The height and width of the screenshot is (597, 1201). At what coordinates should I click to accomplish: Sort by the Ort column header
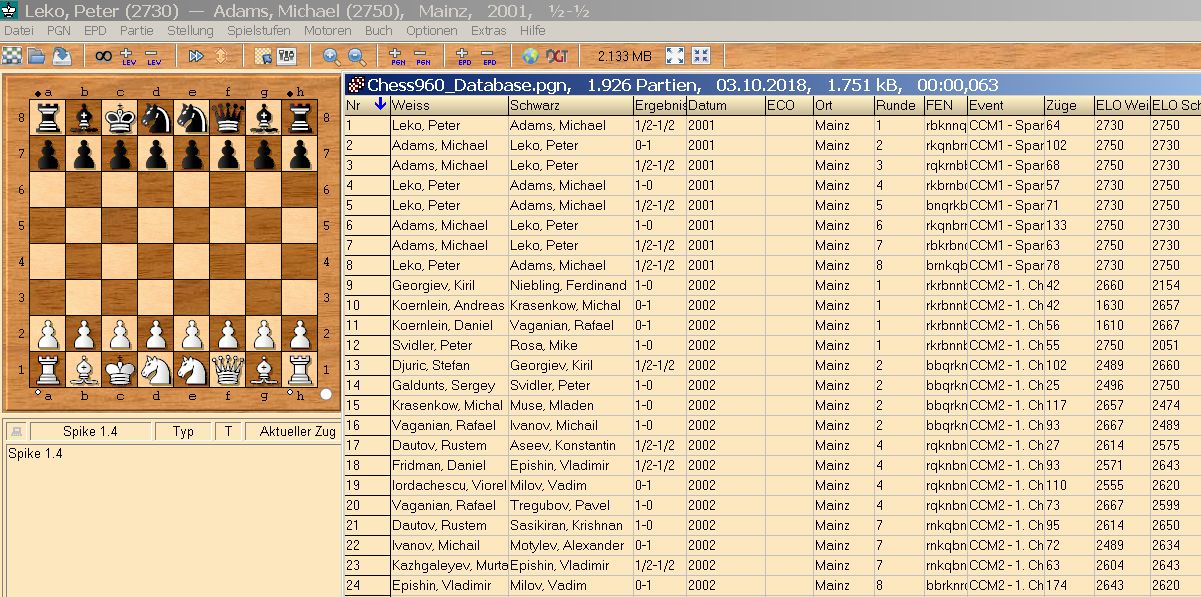[842, 105]
